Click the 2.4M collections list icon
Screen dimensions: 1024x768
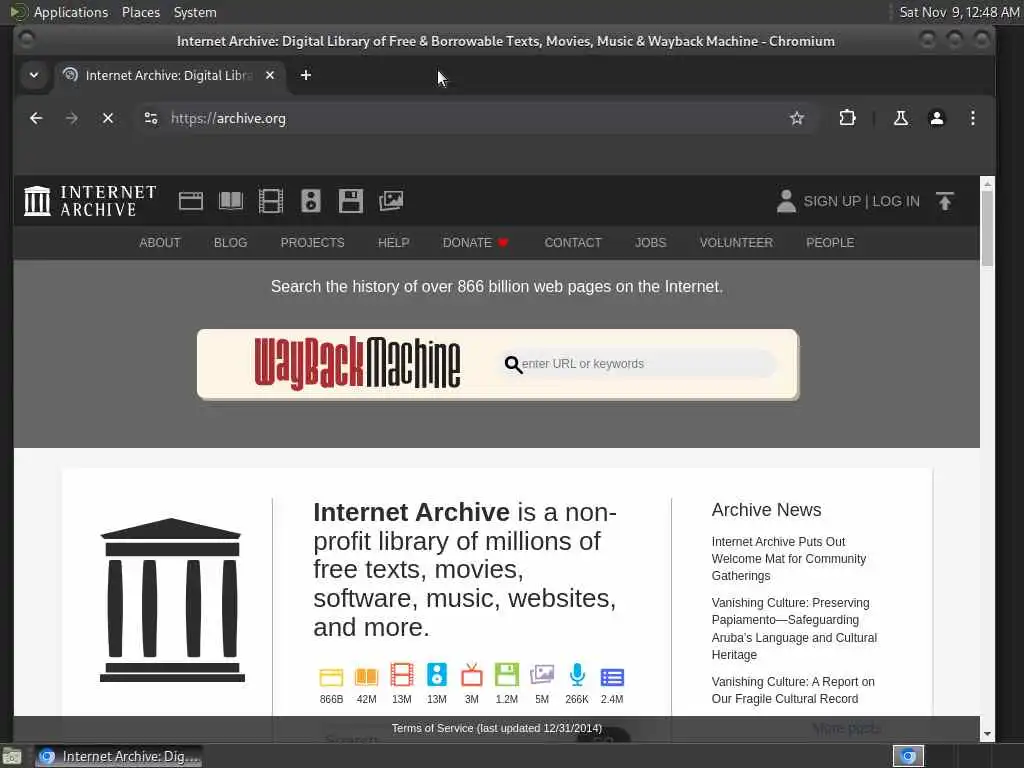click(x=612, y=677)
